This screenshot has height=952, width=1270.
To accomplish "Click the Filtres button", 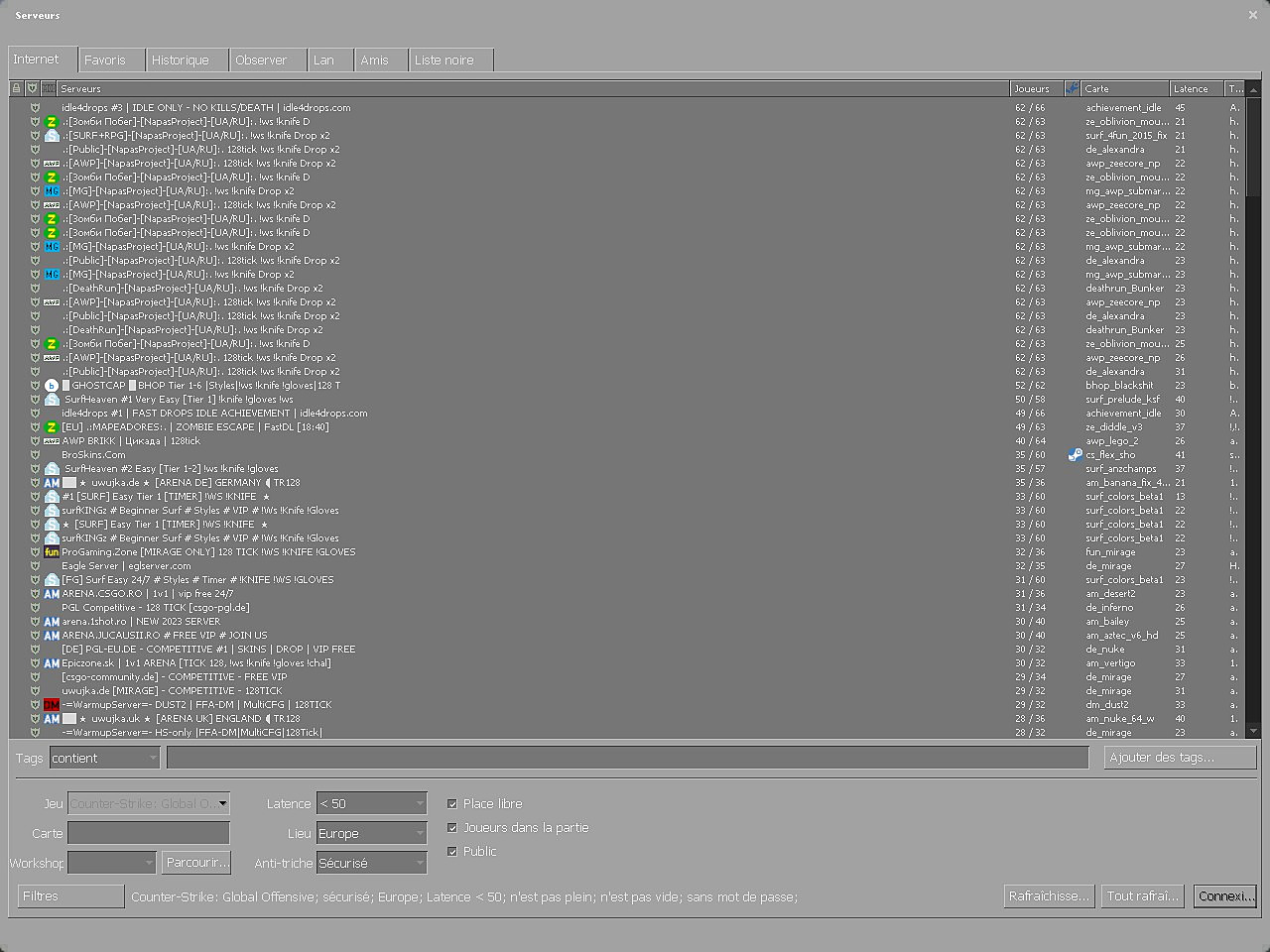I will [70, 896].
